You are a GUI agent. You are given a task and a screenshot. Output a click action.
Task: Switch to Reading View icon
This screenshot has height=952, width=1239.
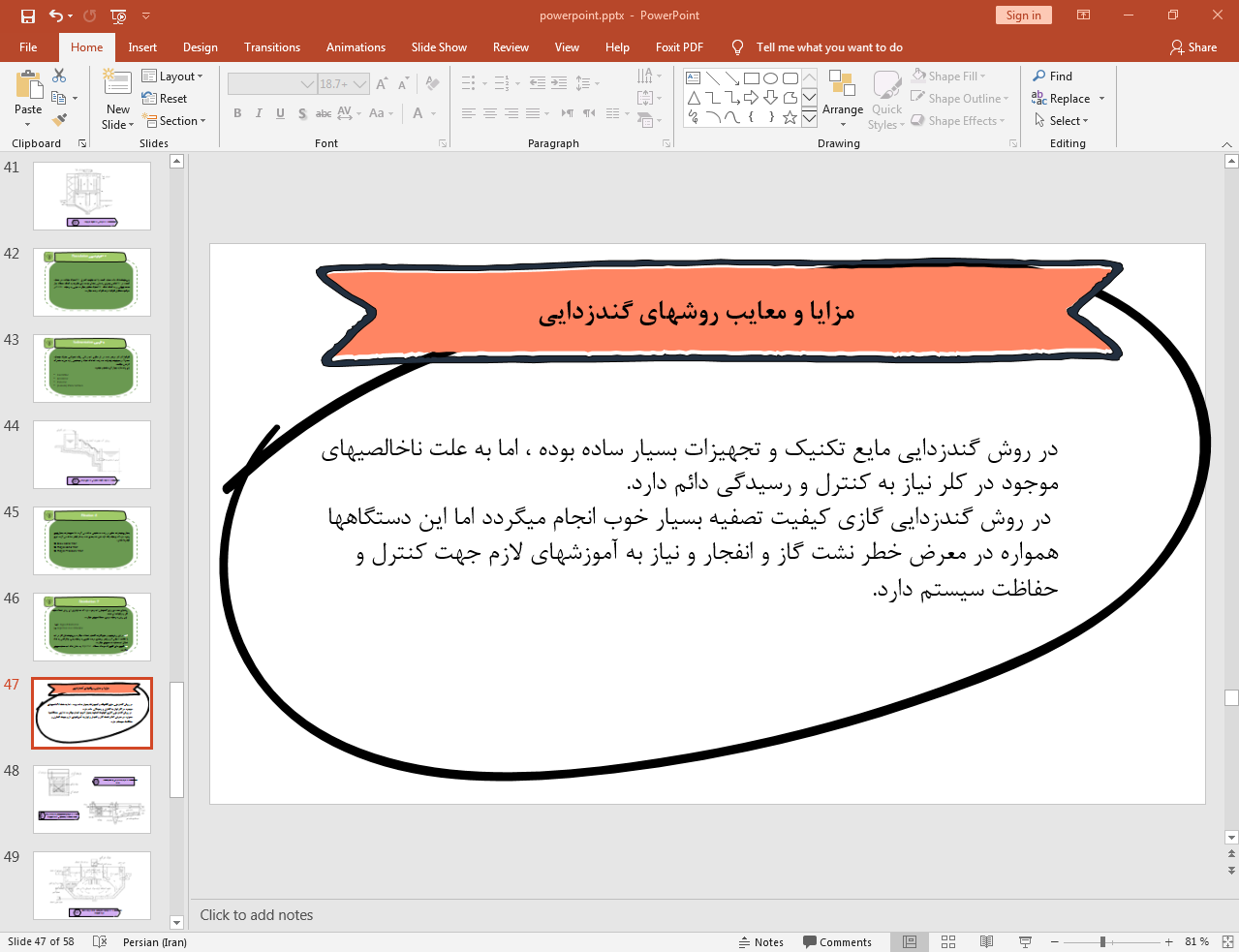tap(986, 941)
